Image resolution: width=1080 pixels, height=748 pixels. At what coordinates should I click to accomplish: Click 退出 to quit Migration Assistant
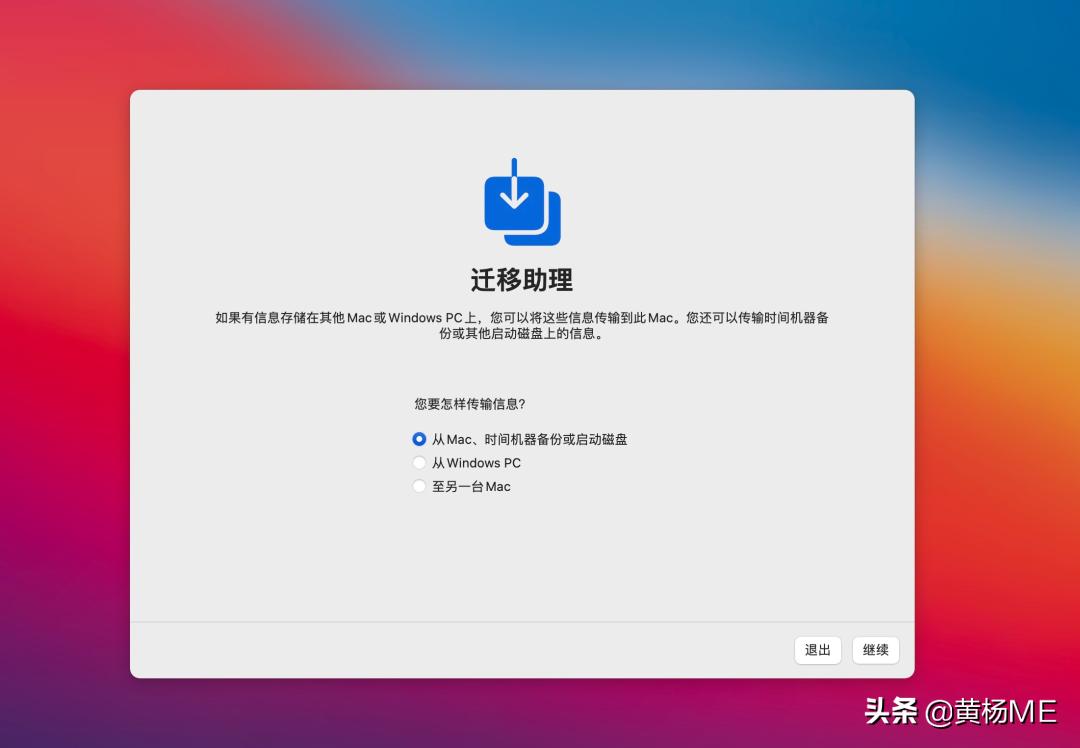point(817,650)
